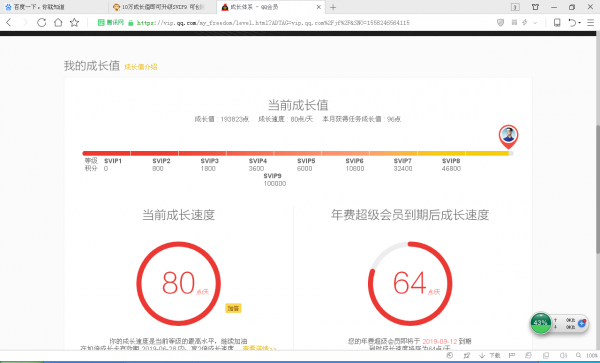Click the undo closed-tab arrow icon
The image size is (600, 363).
click(572, 23)
